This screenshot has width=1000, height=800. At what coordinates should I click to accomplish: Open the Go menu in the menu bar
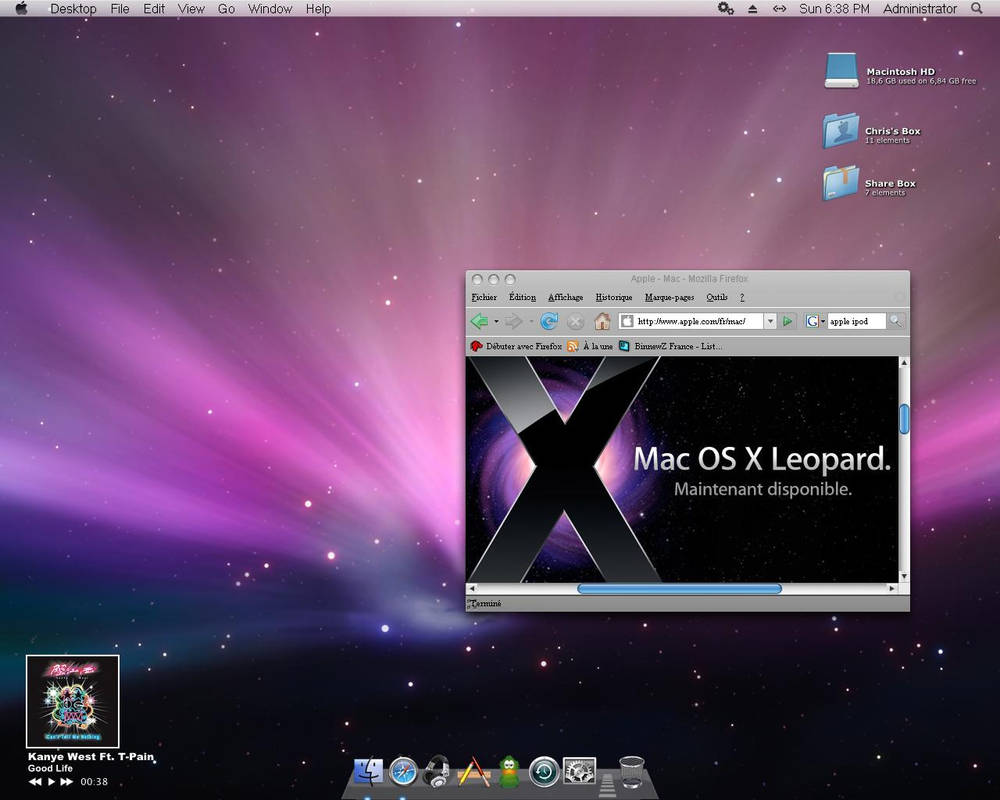tap(226, 9)
